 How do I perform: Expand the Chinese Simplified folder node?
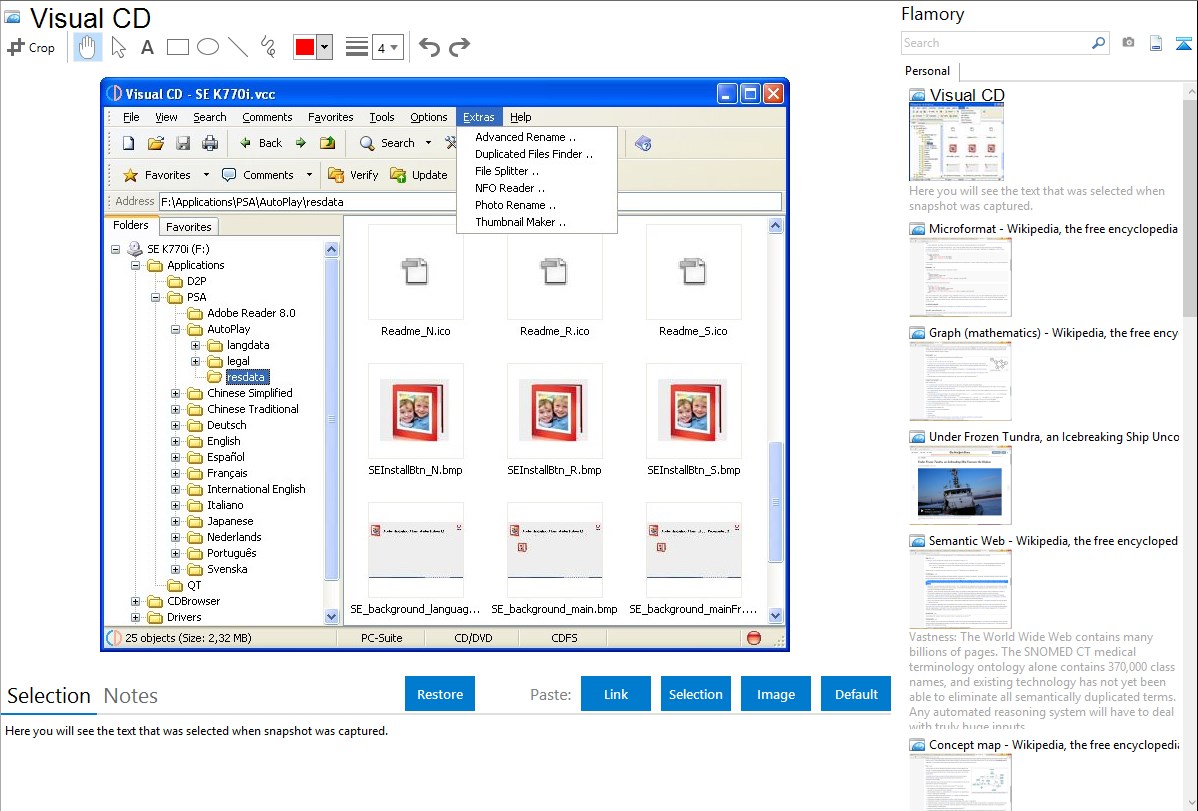(175, 394)
